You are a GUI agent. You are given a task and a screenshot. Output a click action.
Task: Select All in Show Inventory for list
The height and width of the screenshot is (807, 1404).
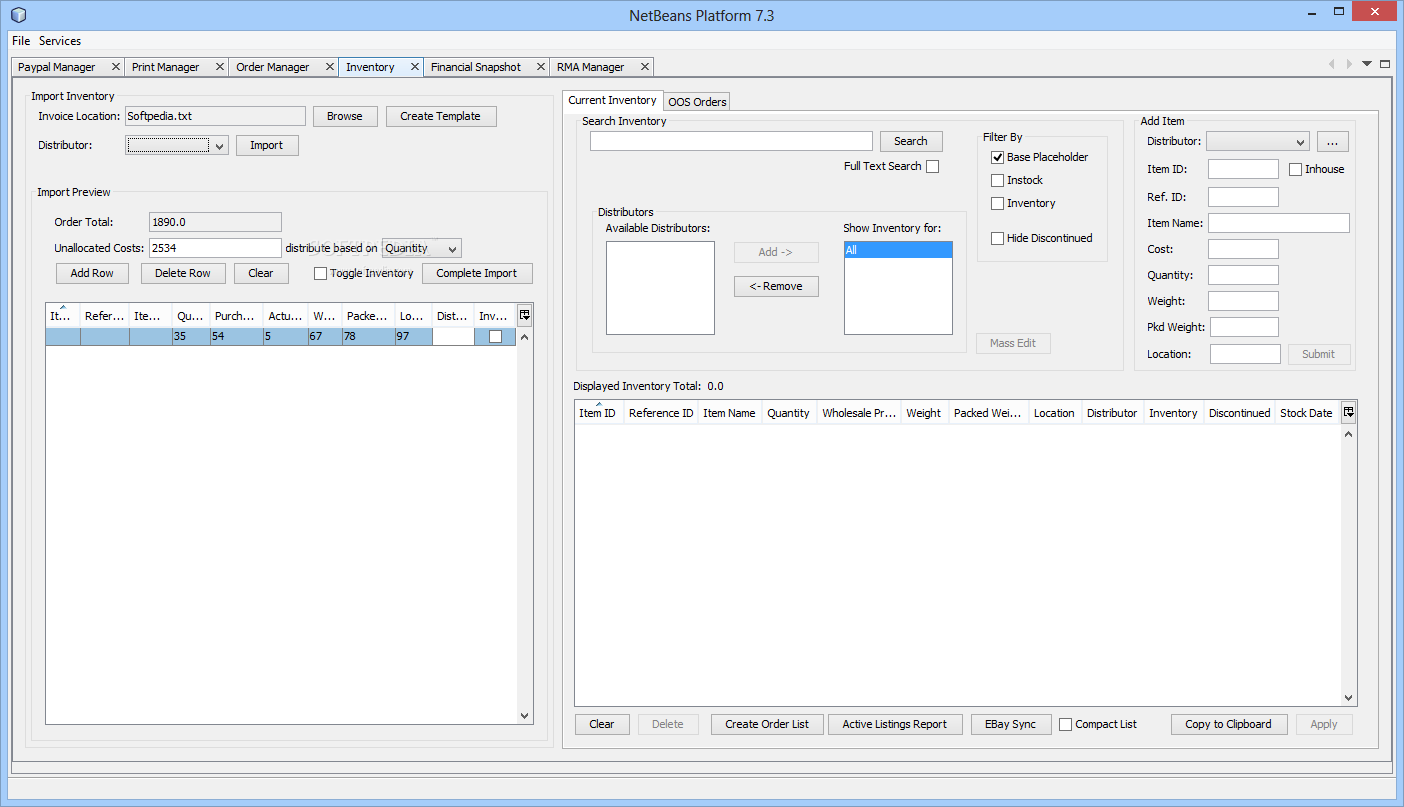coord(898,250)
